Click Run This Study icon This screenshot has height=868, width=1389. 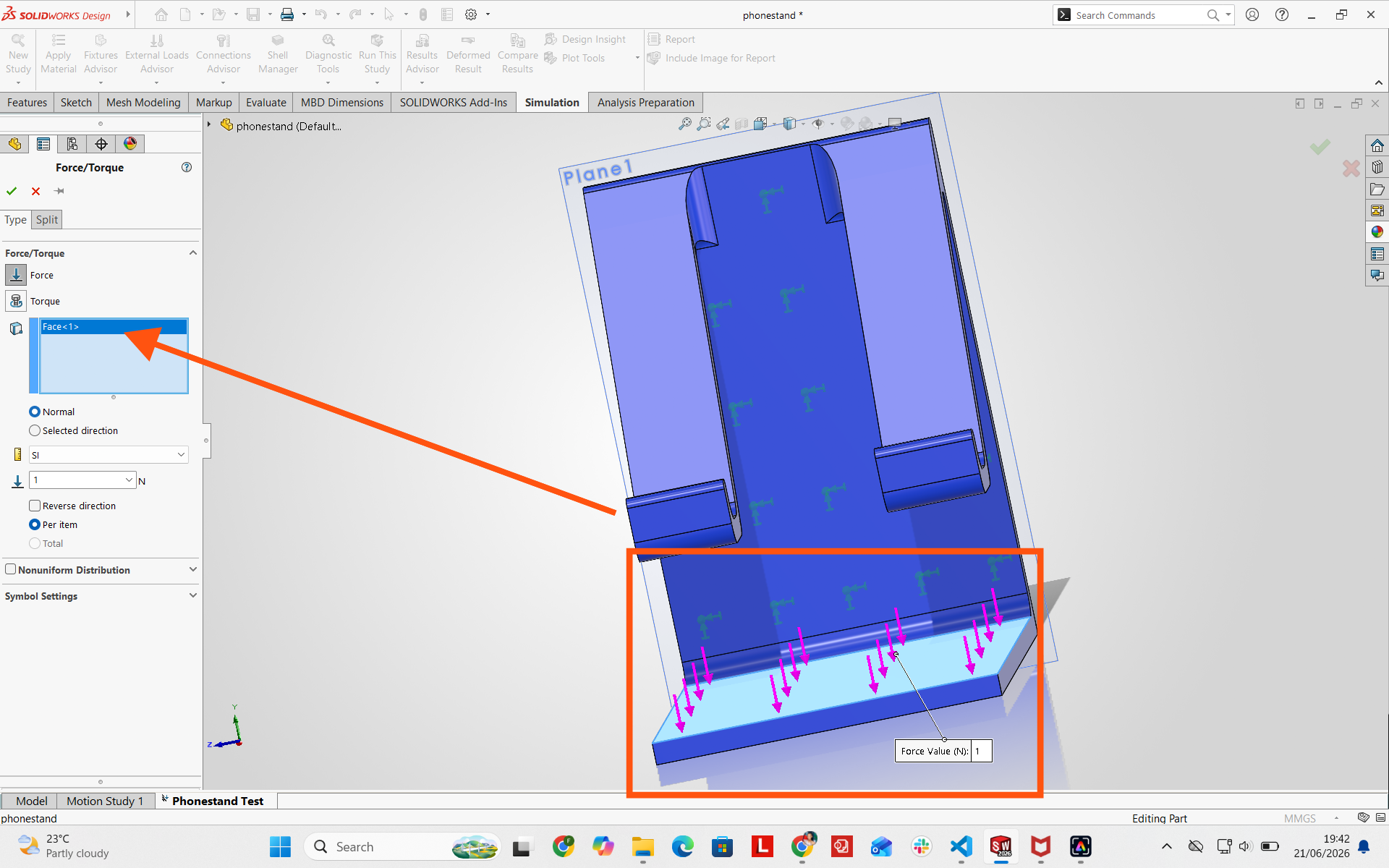coord(377,41)
